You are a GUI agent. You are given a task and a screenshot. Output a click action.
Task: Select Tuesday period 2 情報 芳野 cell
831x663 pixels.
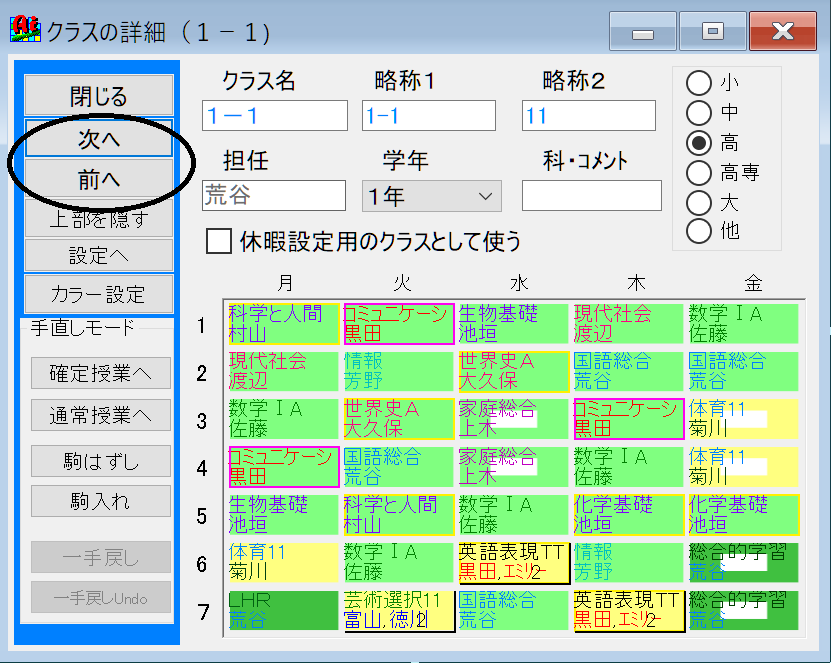399,372
